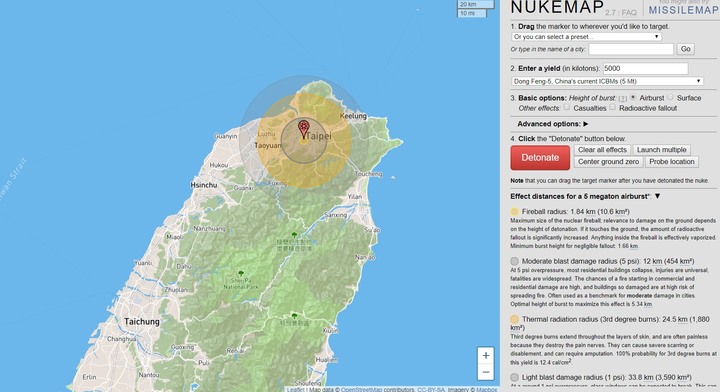Click the 1.84 km fireball radius value

[583, 212]
